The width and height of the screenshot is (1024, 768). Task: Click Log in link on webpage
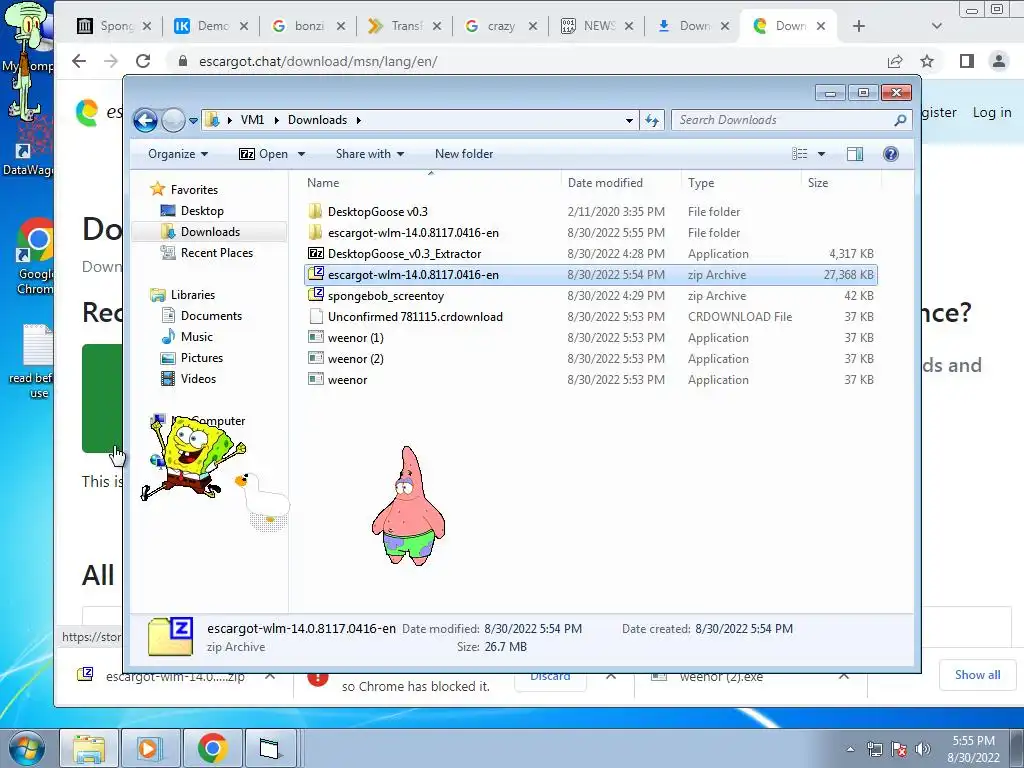pos(992,112)
